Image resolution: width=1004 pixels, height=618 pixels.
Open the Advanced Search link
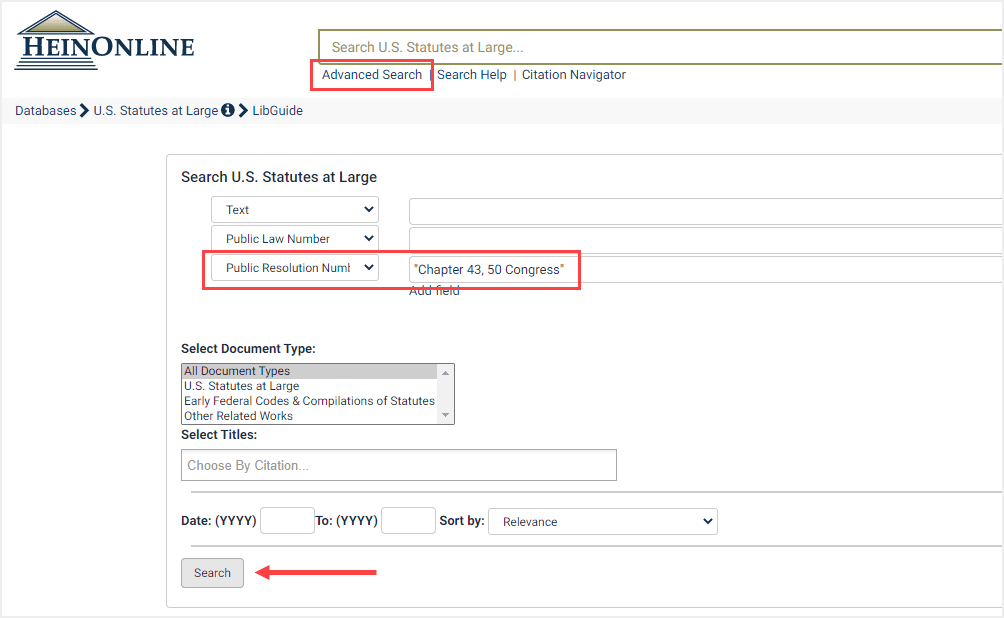372,74
